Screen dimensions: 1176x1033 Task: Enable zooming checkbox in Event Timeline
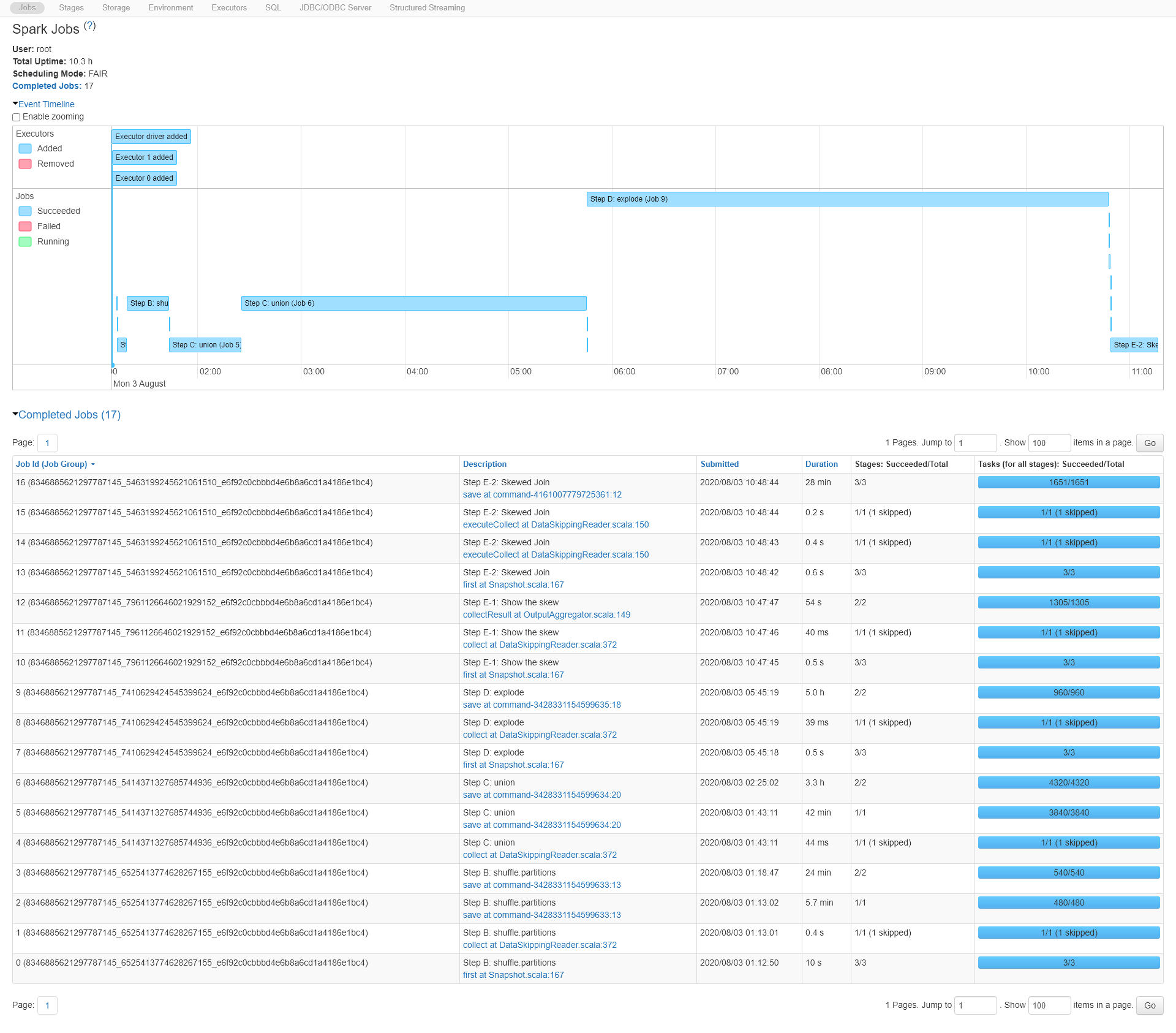point(17,117)
